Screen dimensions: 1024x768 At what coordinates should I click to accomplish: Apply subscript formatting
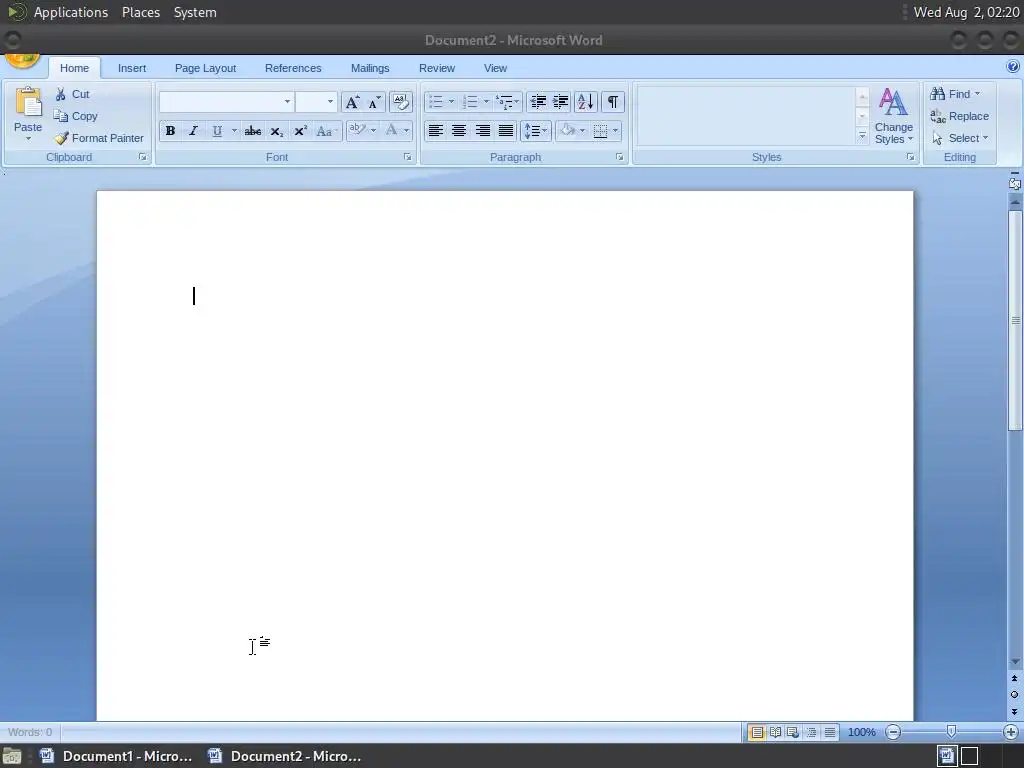pyautogui.click(x=277, y=131)
